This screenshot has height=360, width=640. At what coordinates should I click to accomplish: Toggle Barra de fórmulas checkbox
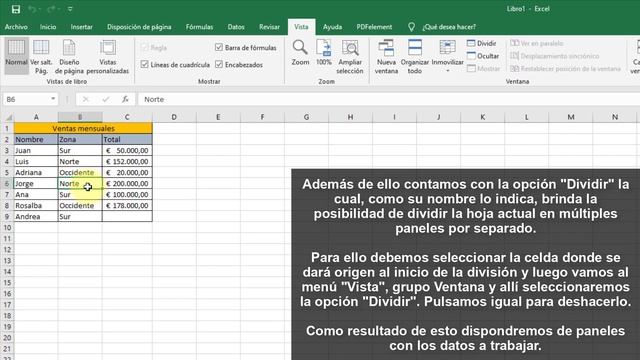pyautogui.click(x=219, y=48)
